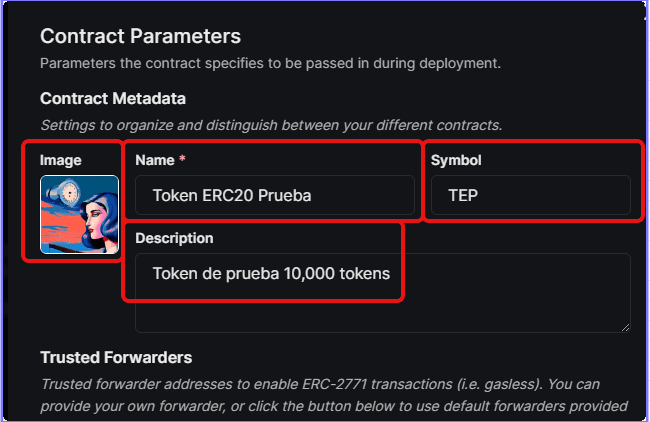Screen dimensions: 650x422
Task: Select the Symbol input field
Action: 531,195
